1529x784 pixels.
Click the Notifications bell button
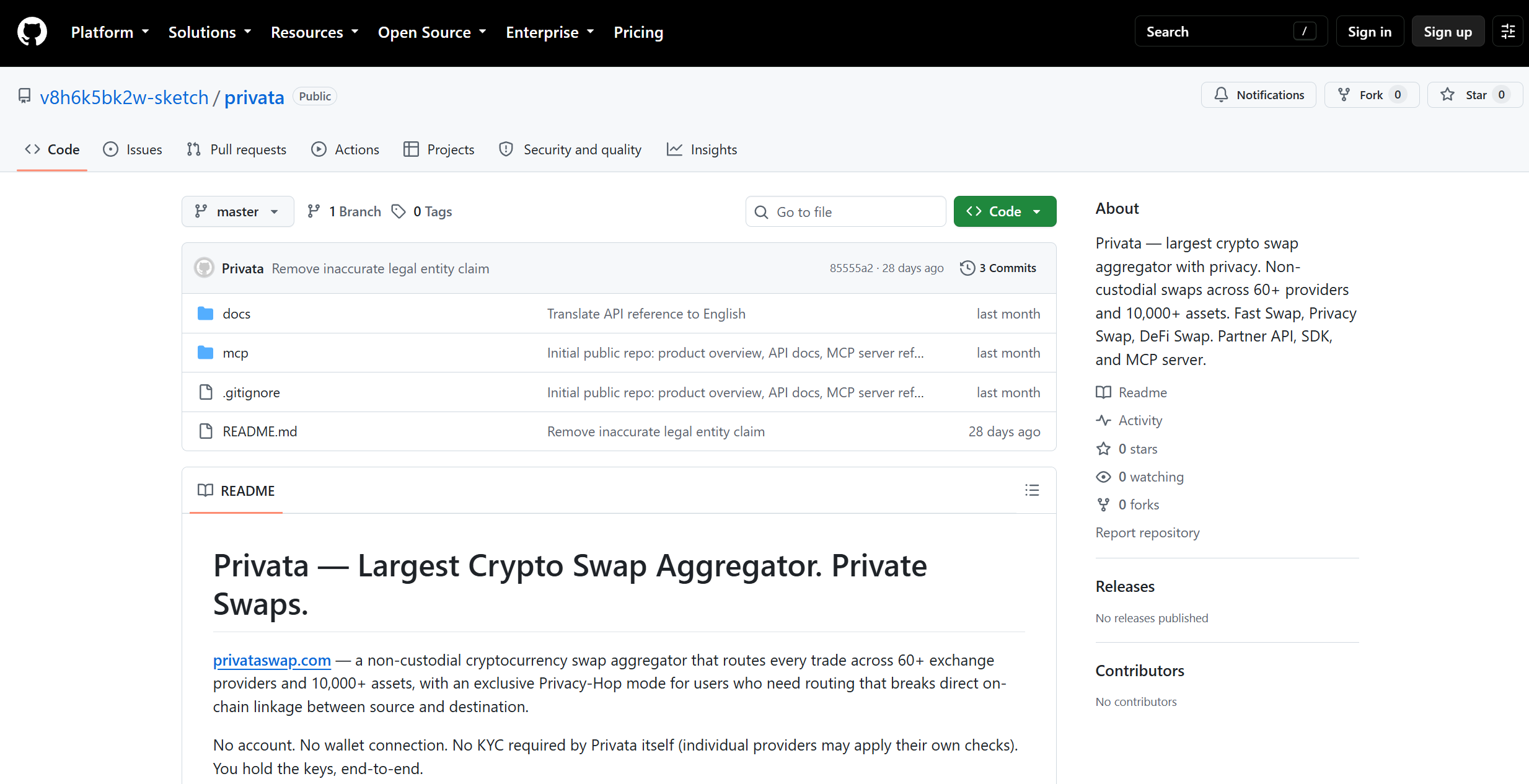[x=1258, y=95]
